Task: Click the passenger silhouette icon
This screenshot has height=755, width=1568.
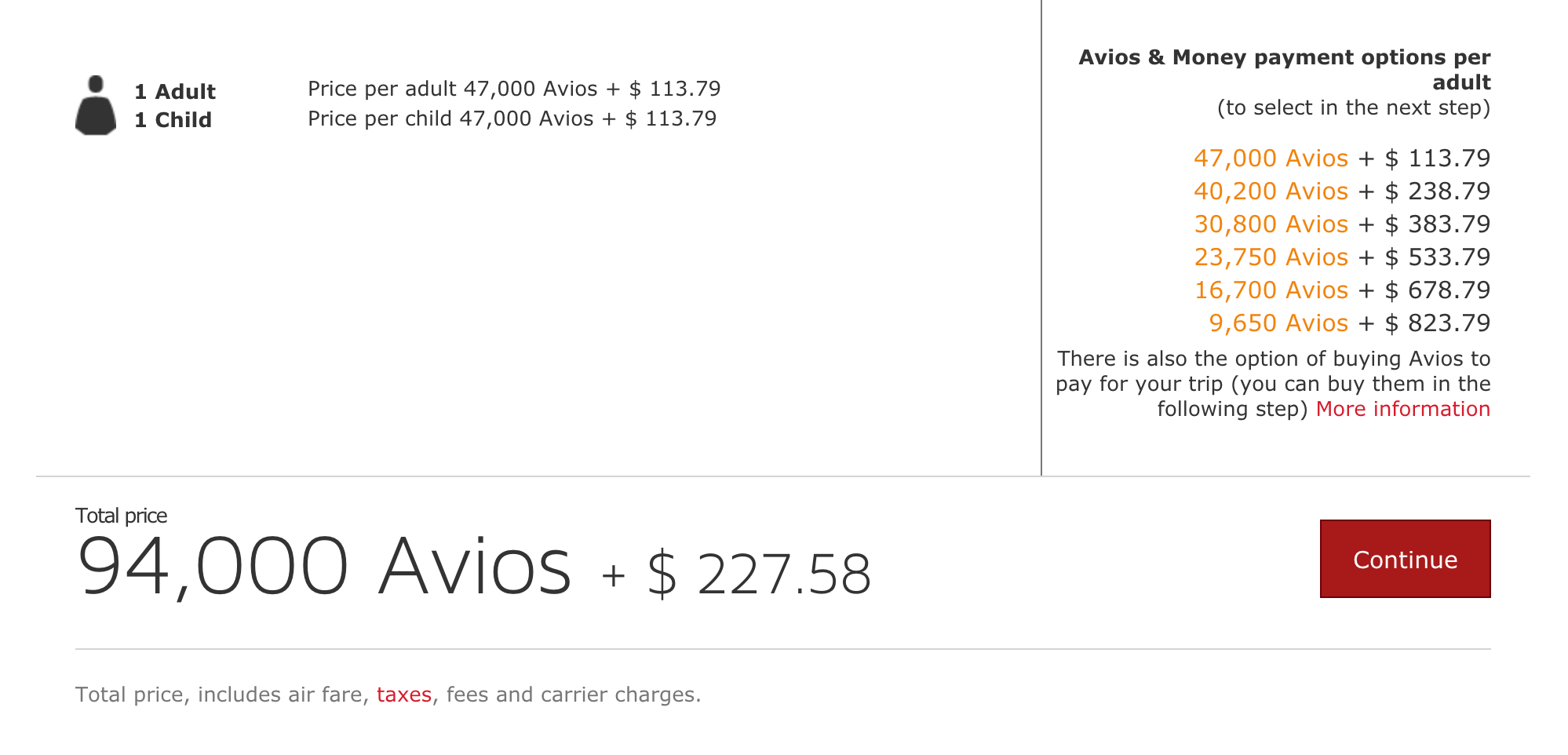Action: click(96, 105)
